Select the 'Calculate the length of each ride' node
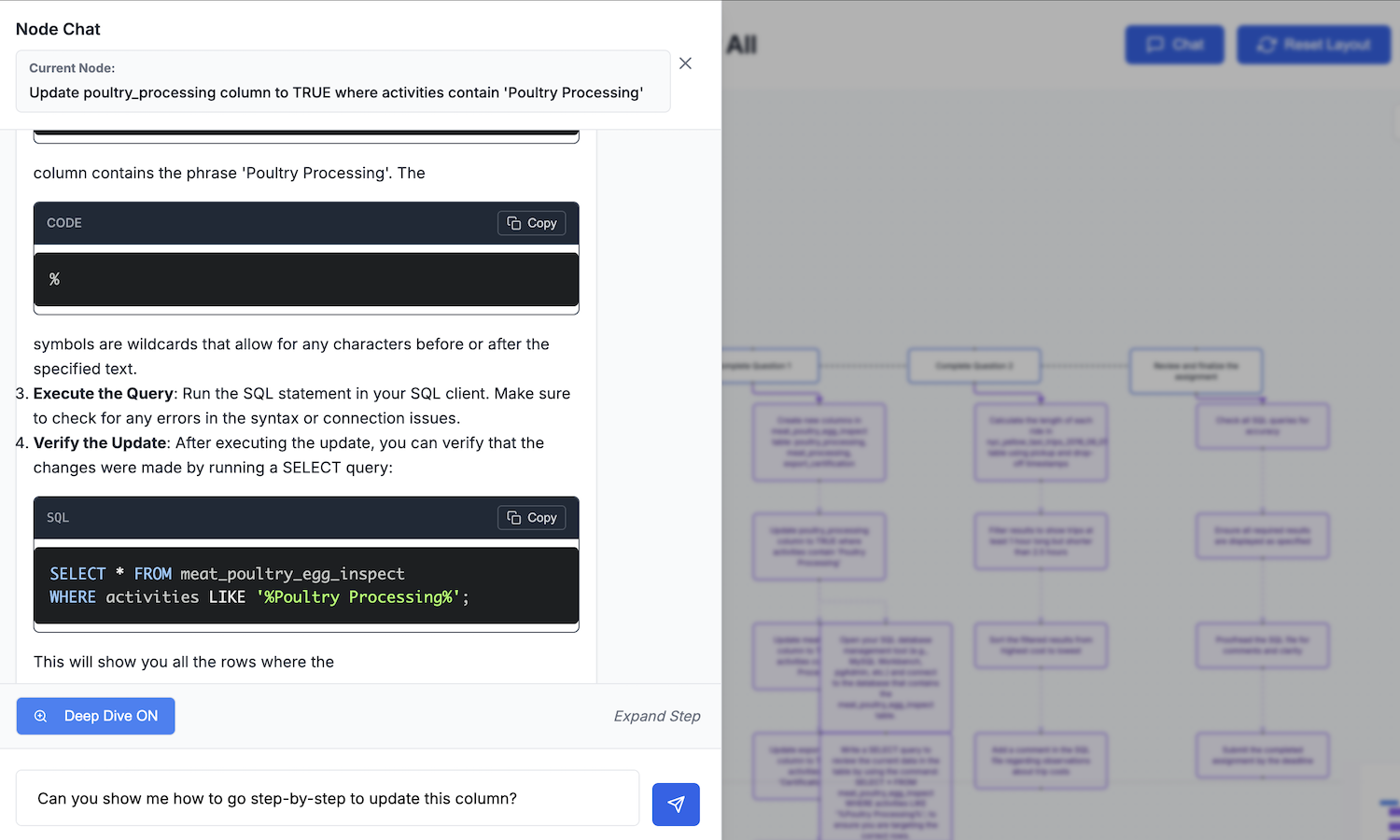This screenshot has height=840, width=1400. [1041, 441]
